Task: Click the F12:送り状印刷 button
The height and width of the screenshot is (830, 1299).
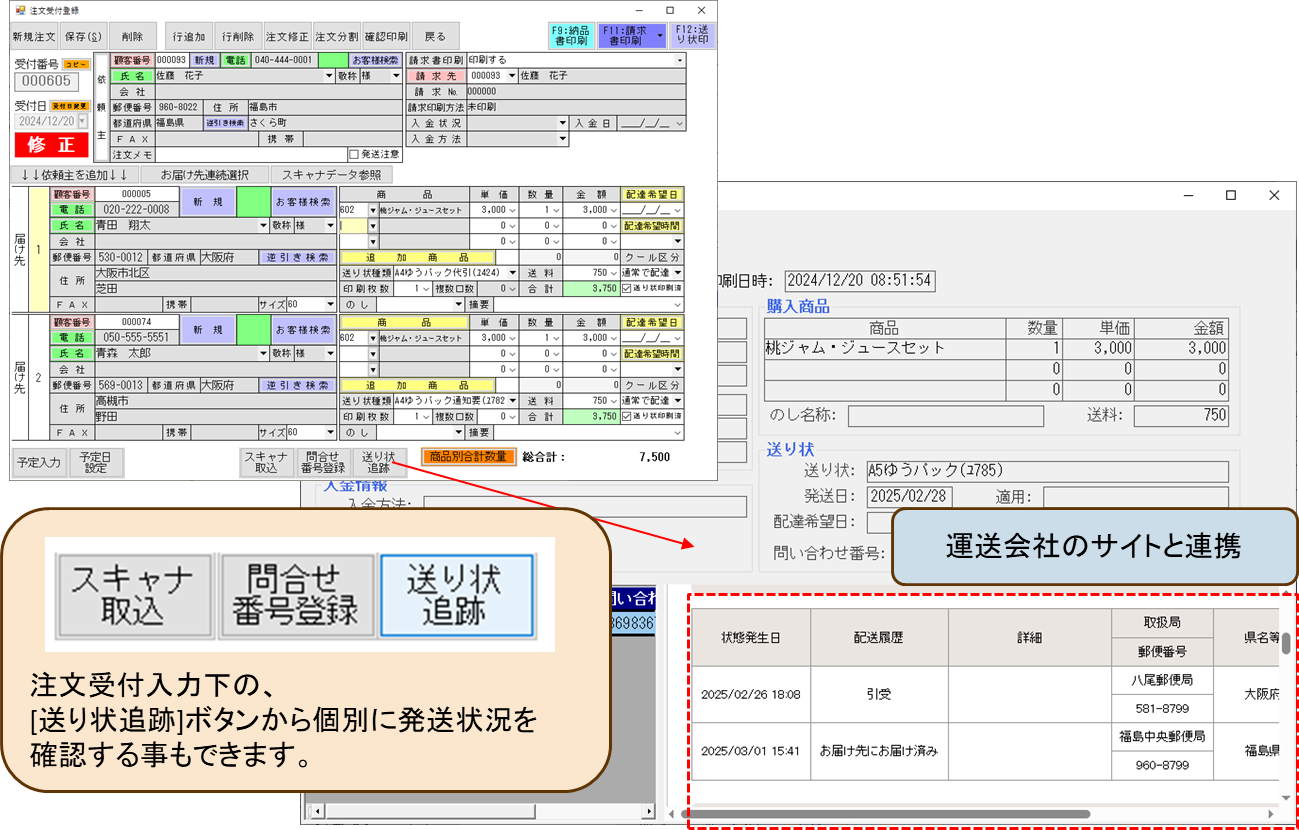Action: point(692,36)
